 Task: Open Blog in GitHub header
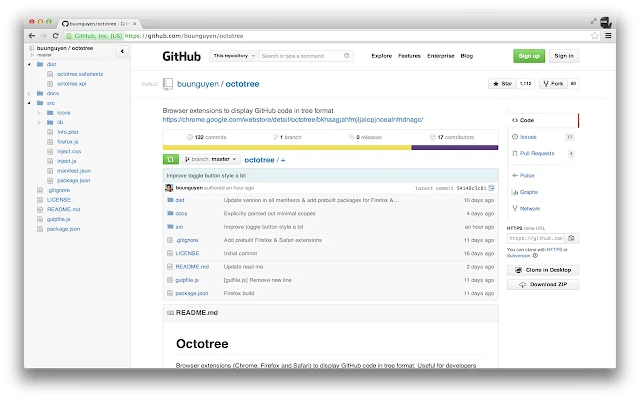coord(467,56)
